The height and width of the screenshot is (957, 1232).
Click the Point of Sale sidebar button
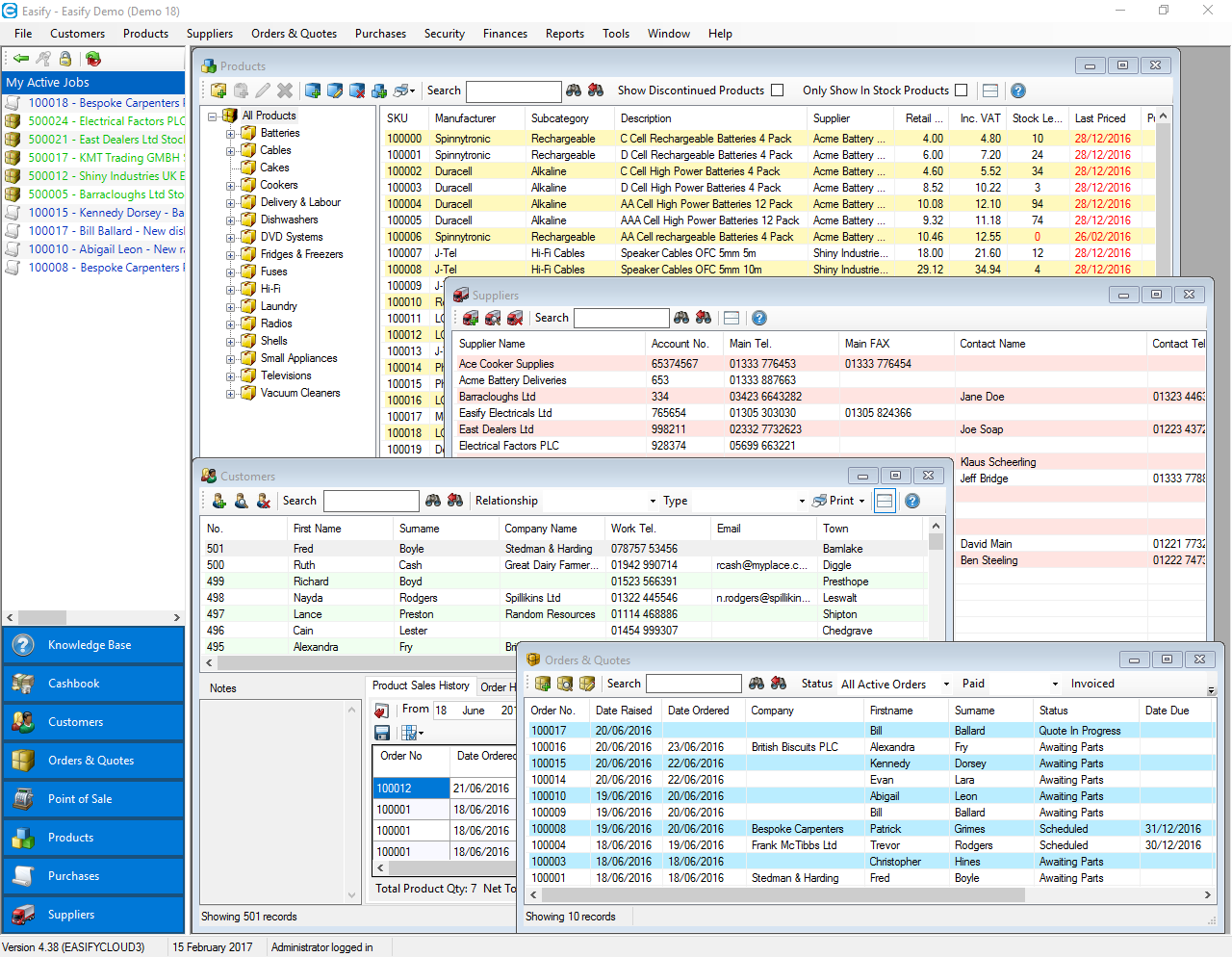[92, 799]
